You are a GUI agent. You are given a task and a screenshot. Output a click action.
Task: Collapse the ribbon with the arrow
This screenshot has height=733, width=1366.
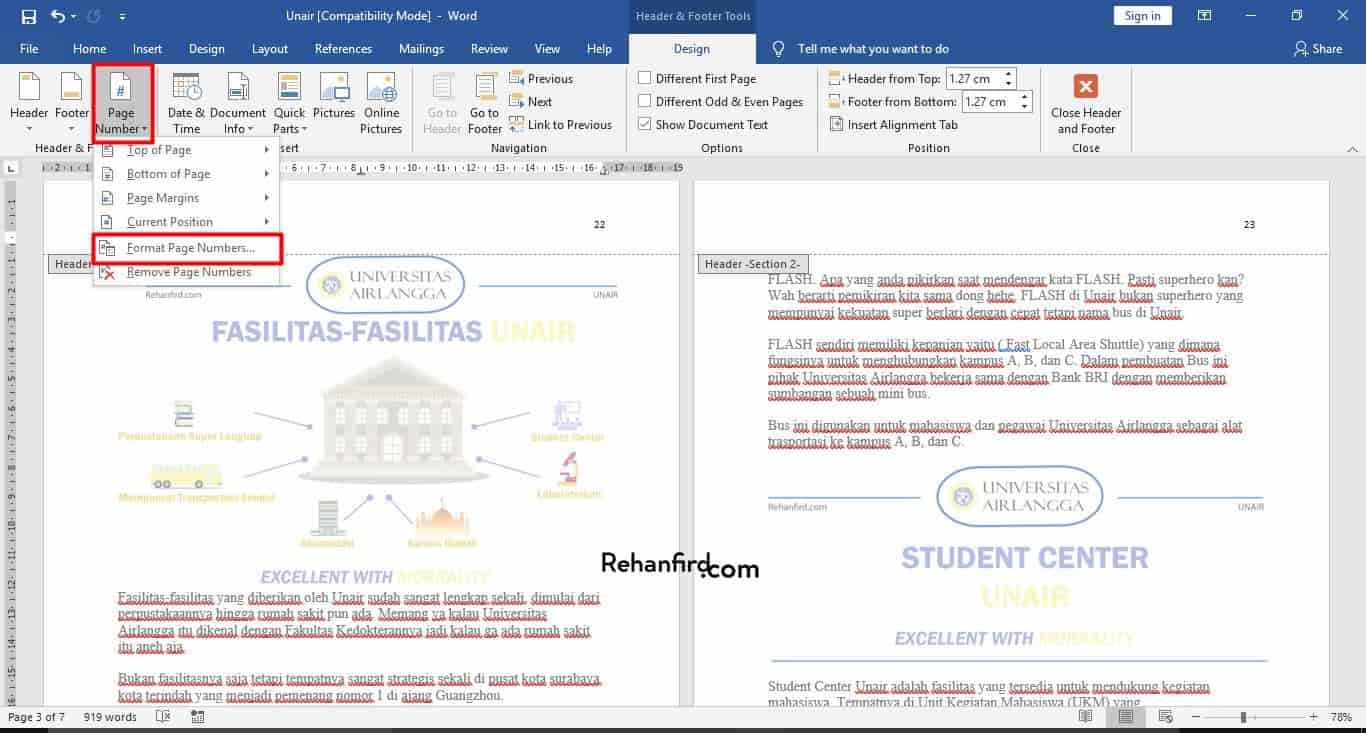coord(1353,148)
